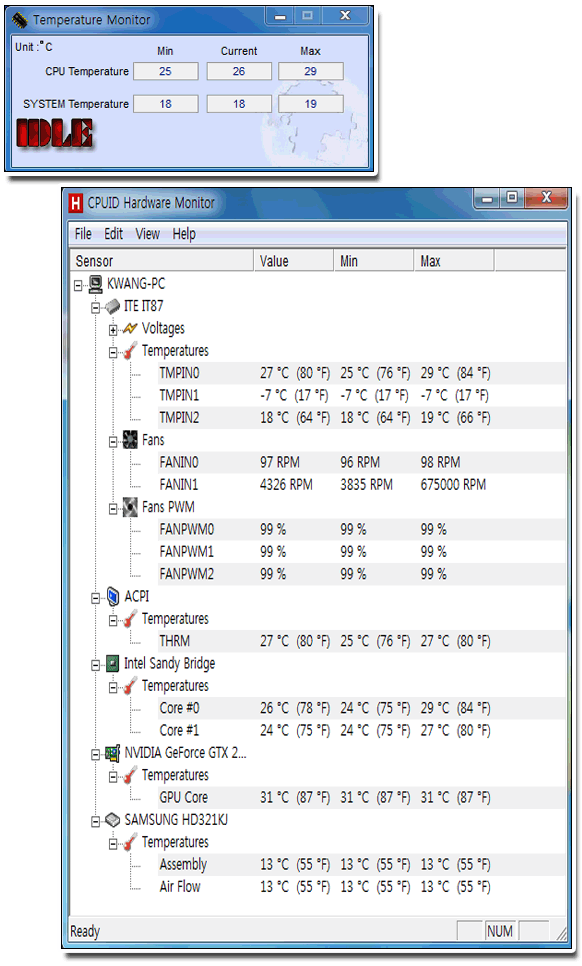Open the File menu
The image size is (582, 966).
tap(83, 234)
